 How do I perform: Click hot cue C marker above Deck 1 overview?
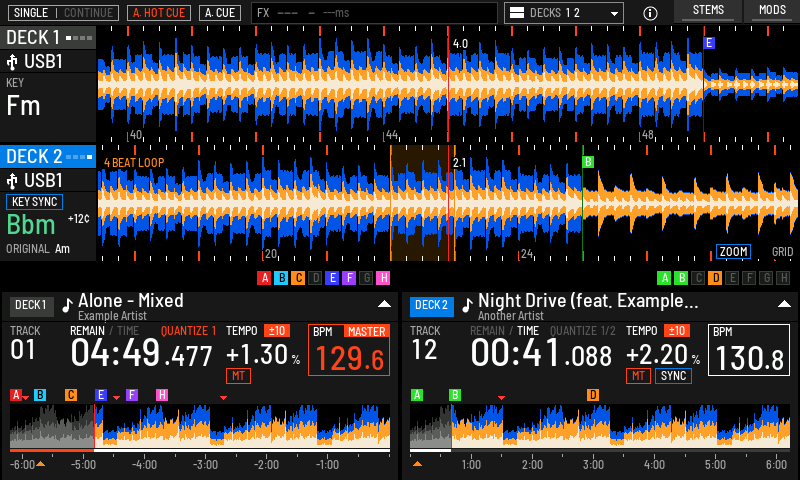(71, 395)
